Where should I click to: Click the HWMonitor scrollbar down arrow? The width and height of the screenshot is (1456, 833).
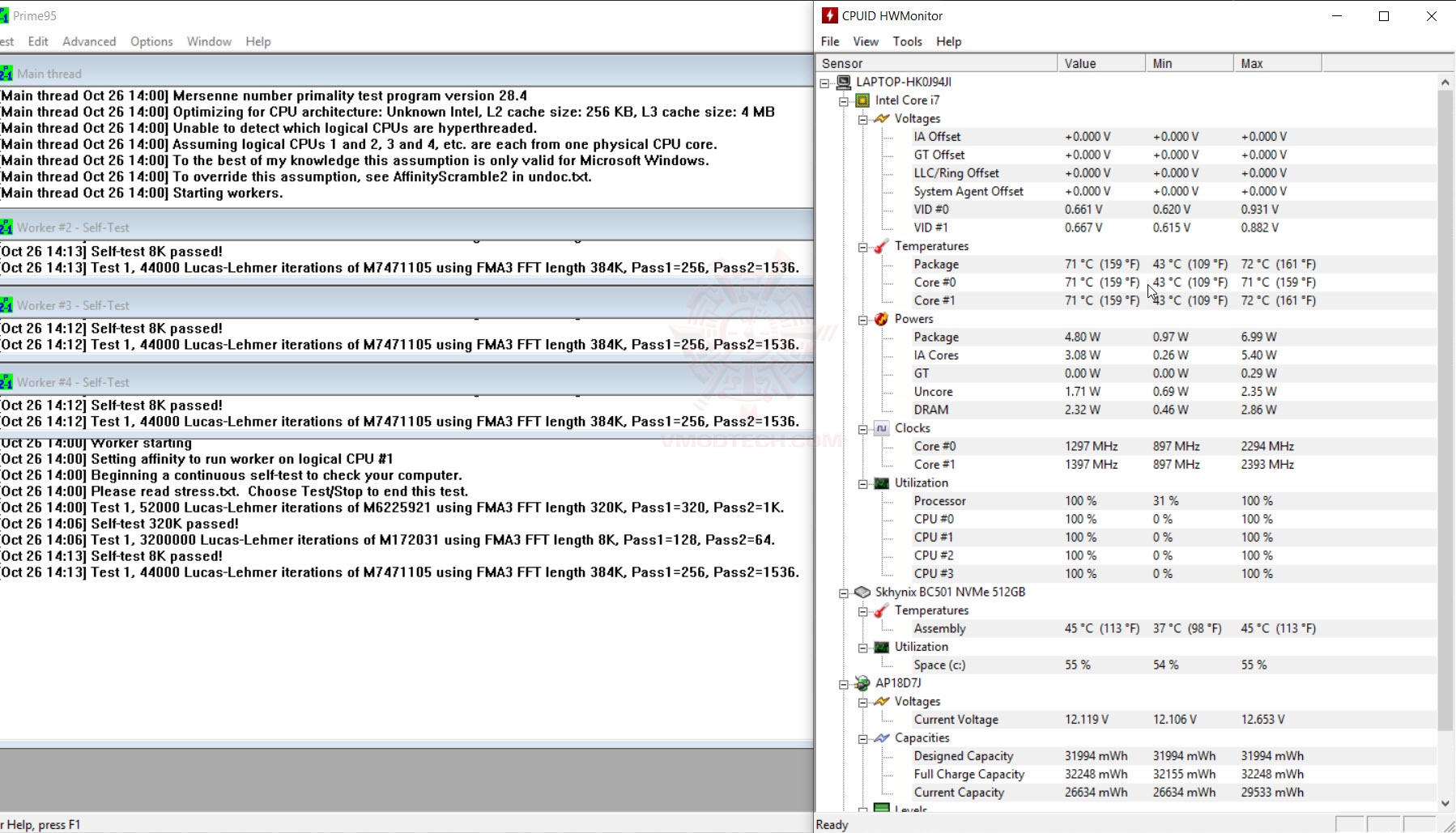(1445, 803)
